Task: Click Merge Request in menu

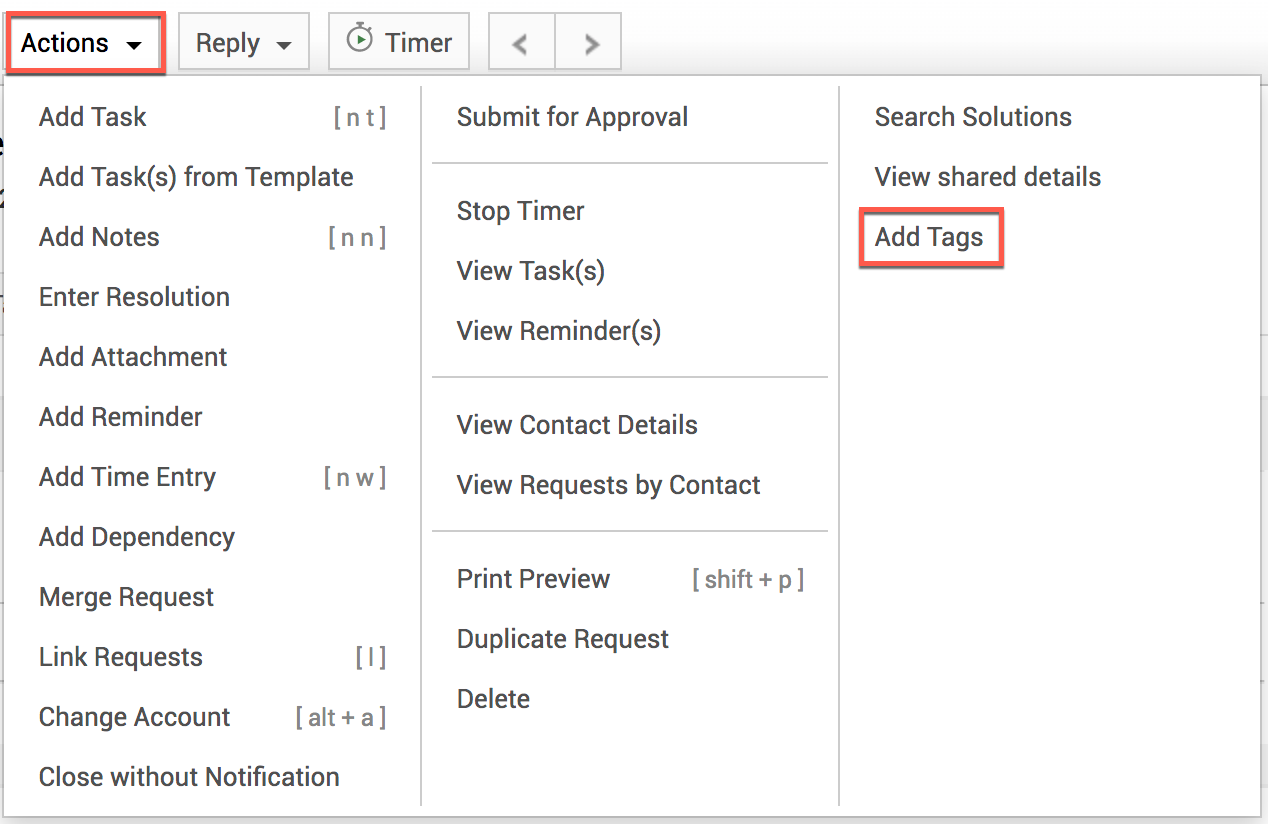Action: 126,597
